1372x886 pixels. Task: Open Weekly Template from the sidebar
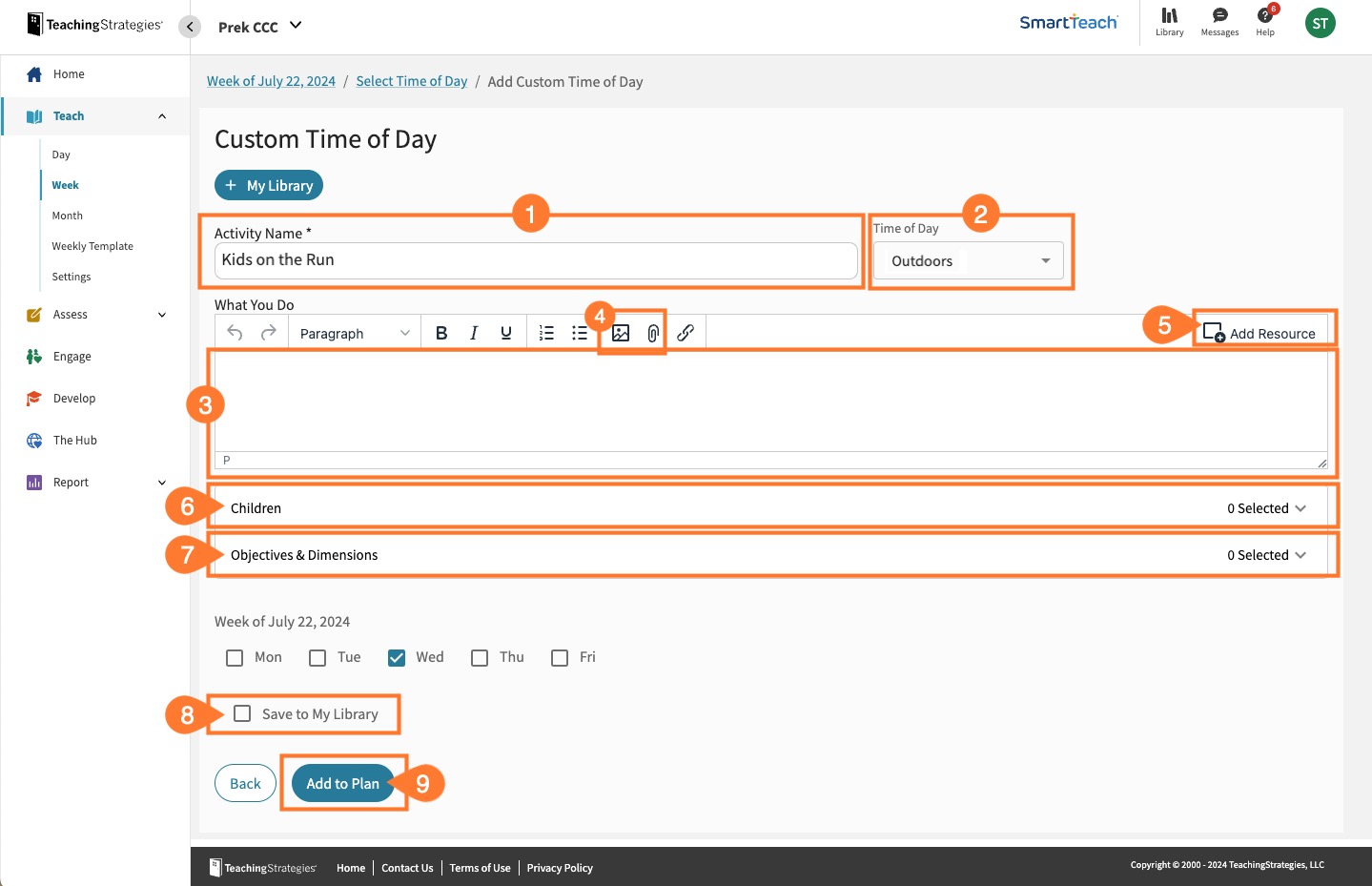(x=92, y=245)
